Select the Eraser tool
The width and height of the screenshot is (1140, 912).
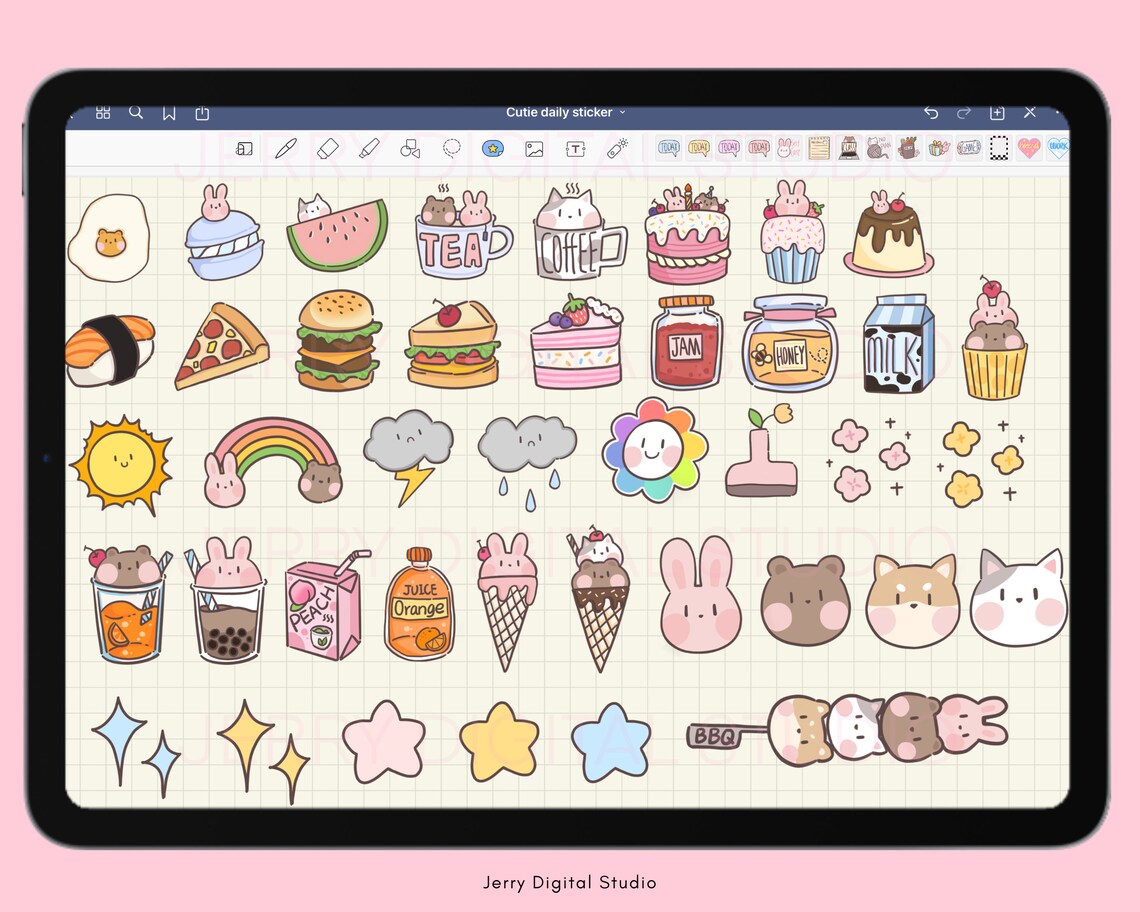pyautogui.click(x=328, y=148)
